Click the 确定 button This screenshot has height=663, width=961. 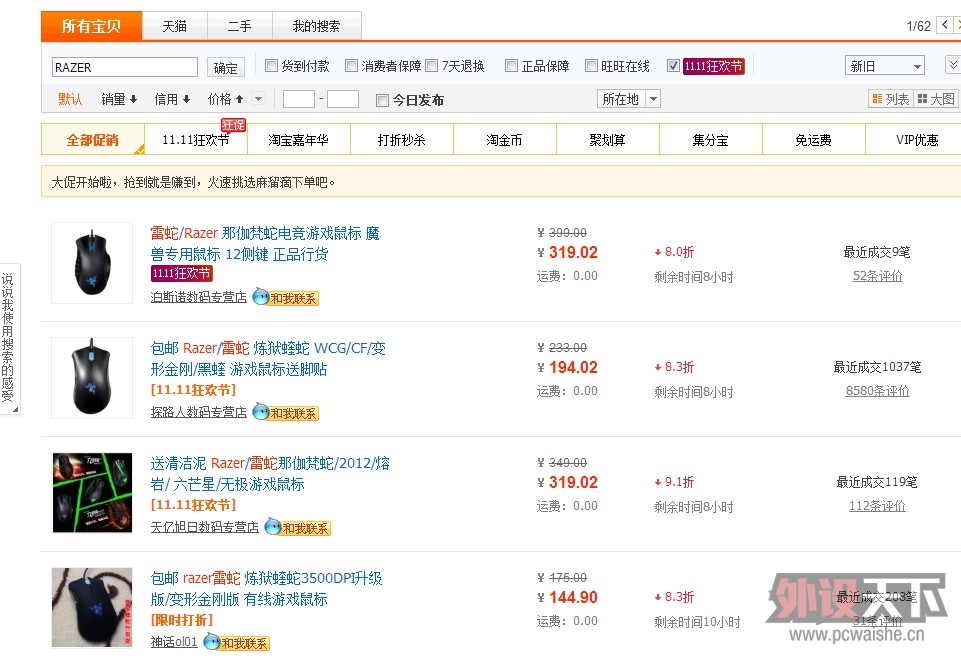pos(226,67)
